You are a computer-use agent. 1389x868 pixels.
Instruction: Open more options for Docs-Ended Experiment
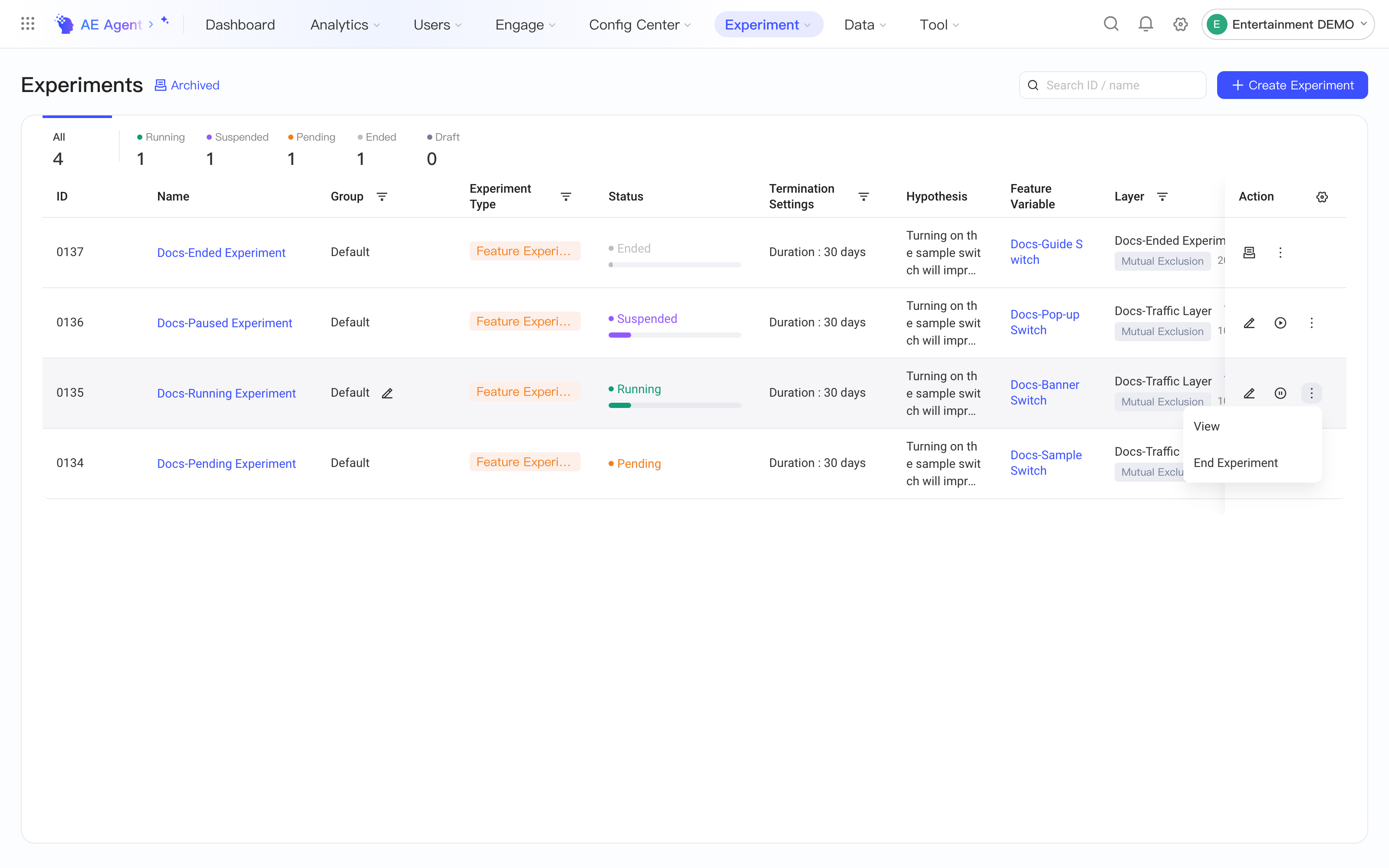[x=1280, y=253]
